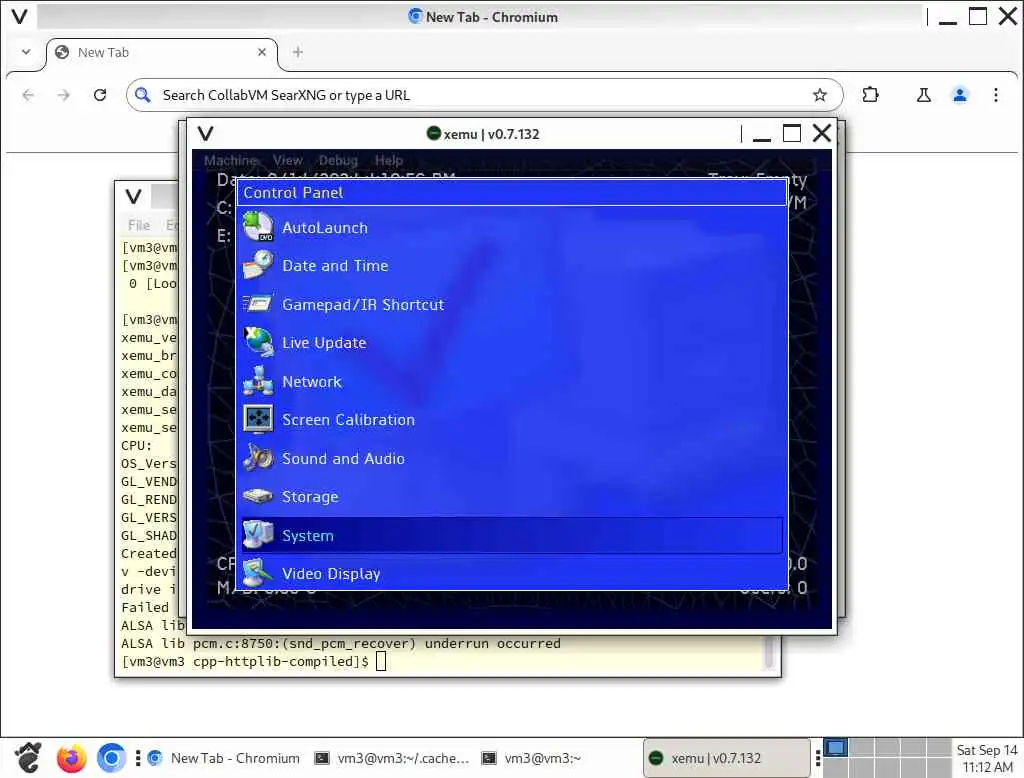The image size is (1024, 778).
Task: Bookmark this page with the star
Action: [820, 95]
